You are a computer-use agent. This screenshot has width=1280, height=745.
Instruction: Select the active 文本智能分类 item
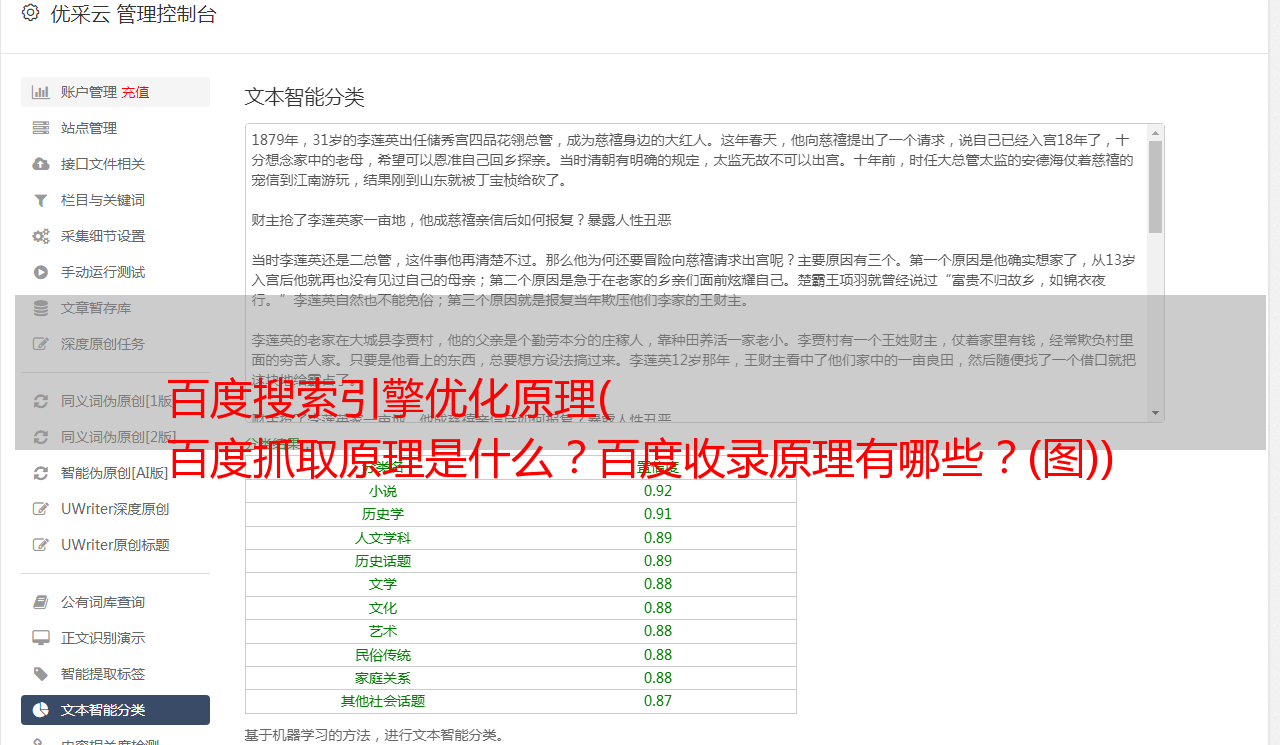pyautogui.click(x=115, y=710)
